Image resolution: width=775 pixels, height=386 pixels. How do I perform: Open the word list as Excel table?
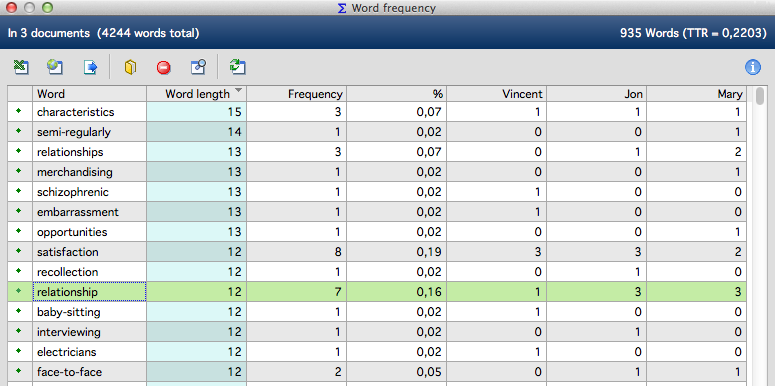[x=20, y=67]
